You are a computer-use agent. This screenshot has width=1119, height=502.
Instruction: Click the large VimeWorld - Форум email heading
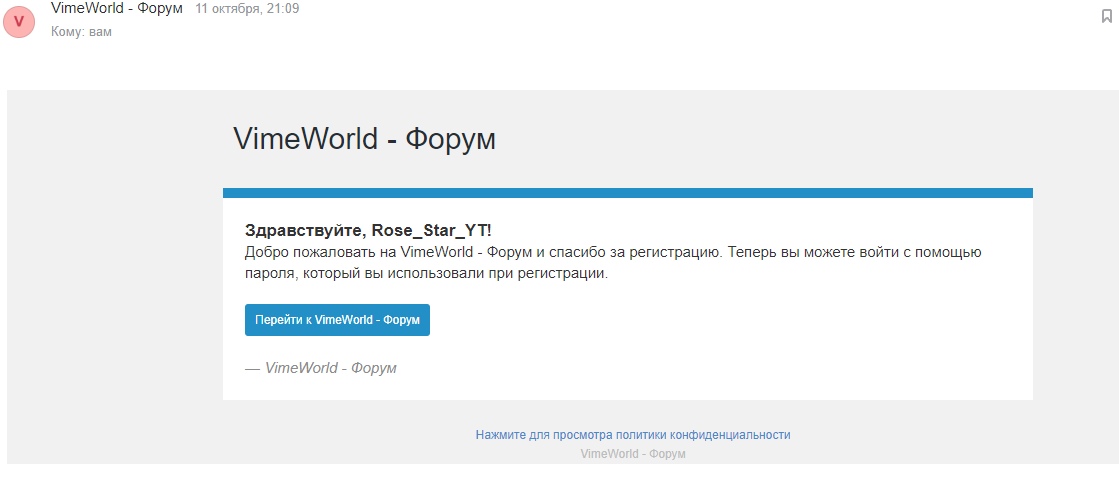364,139
